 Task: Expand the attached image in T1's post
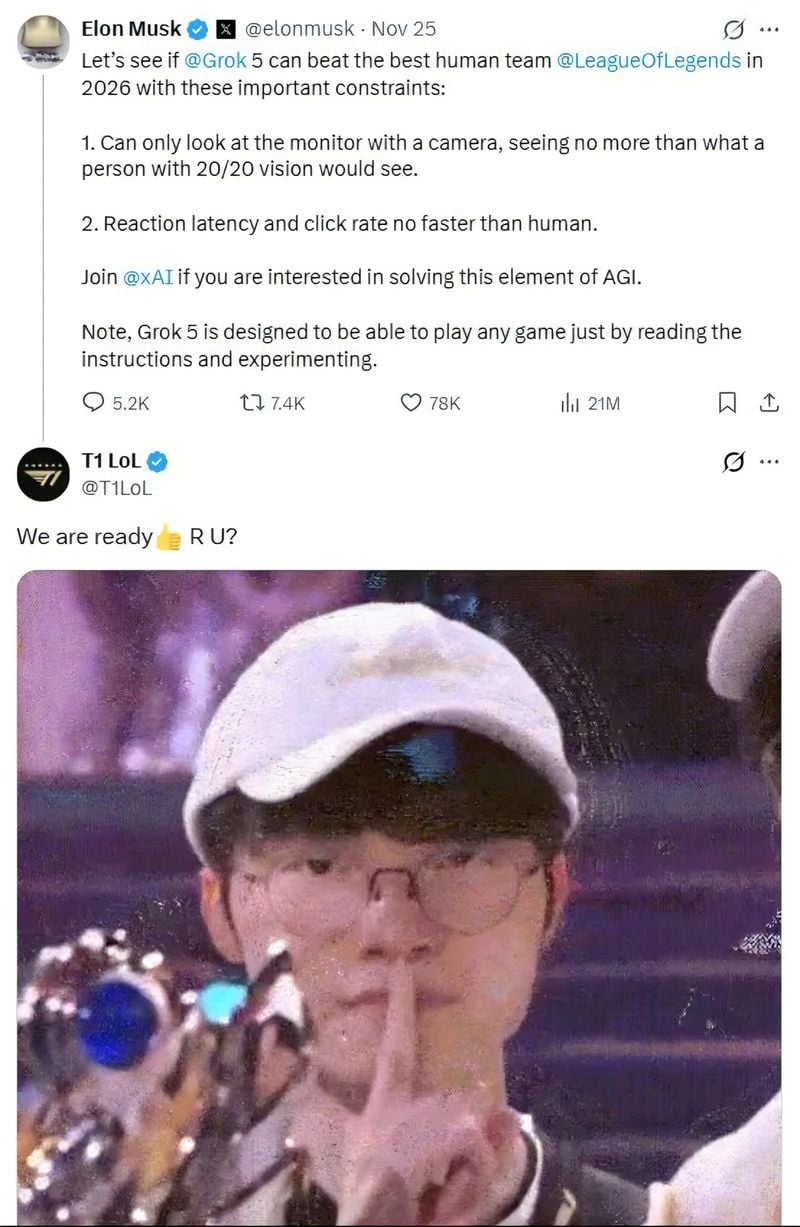(x=399, y=898)
